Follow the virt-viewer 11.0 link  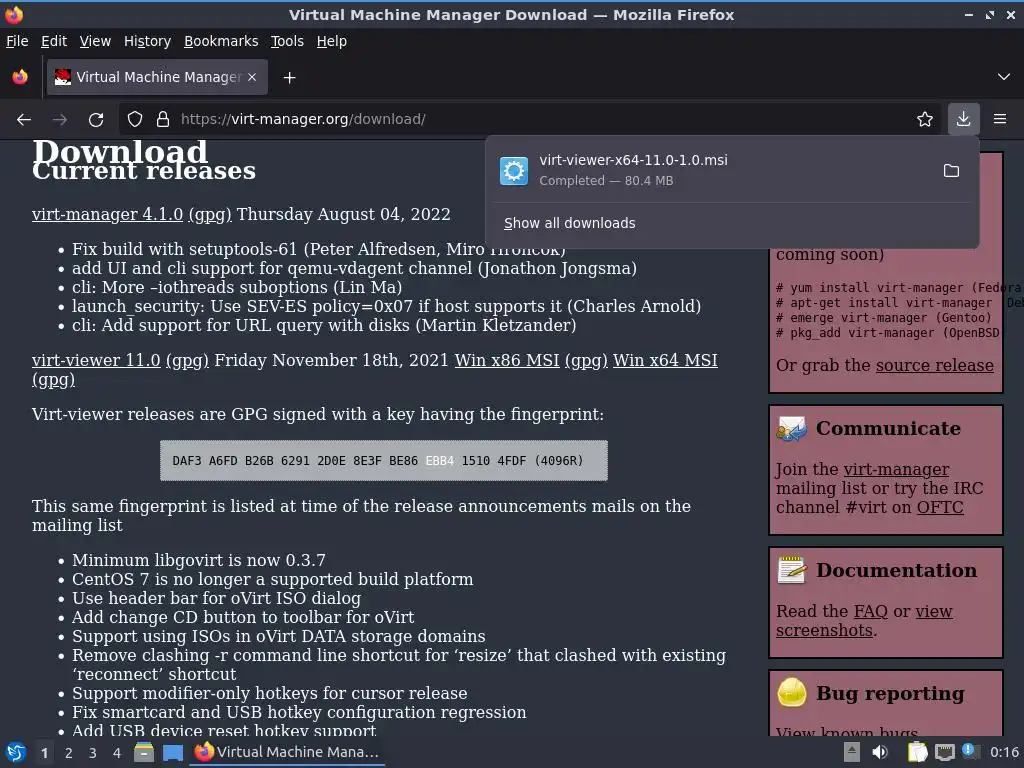pyautogui.click(x=96, y=360)
